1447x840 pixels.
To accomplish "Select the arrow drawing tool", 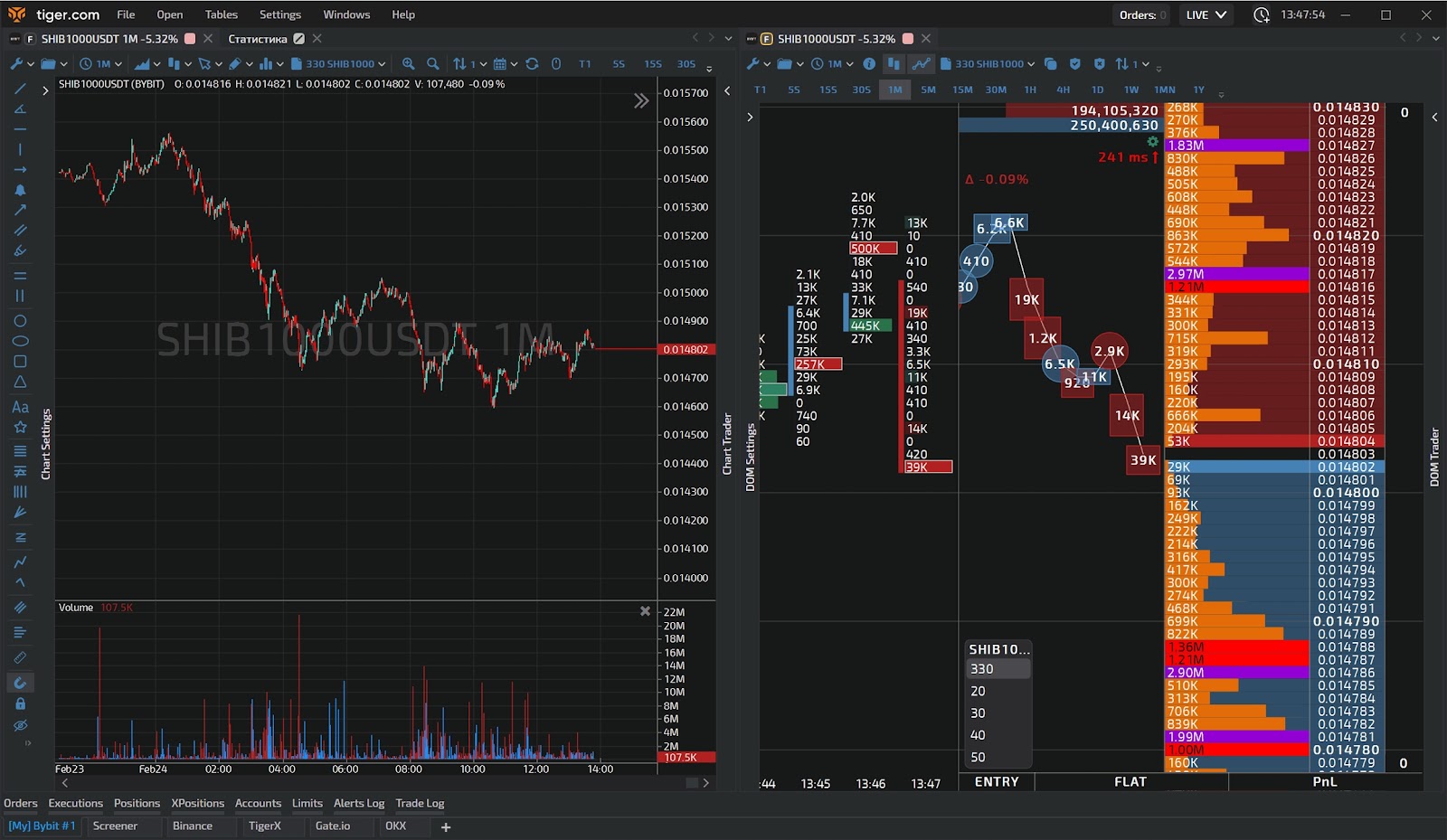I will [x=20, y=210].
